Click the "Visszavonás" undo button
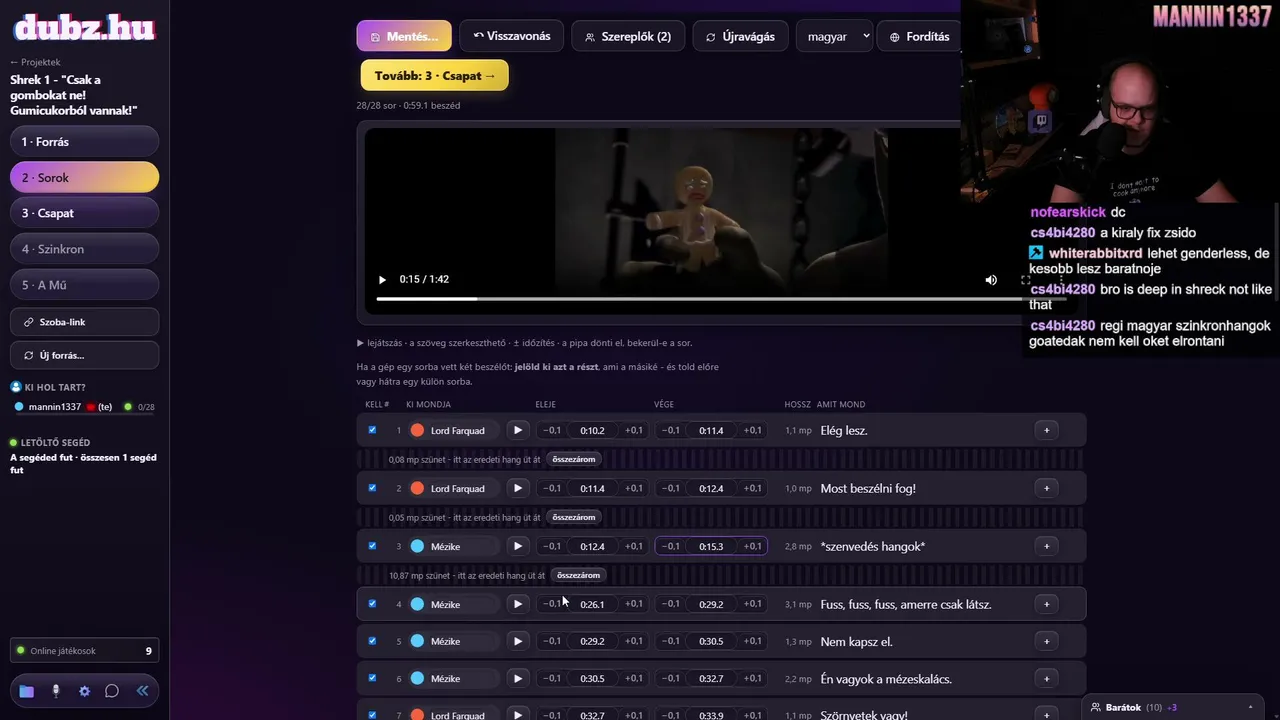Viewport: 1280px width, 720px height. coord(511,37)
